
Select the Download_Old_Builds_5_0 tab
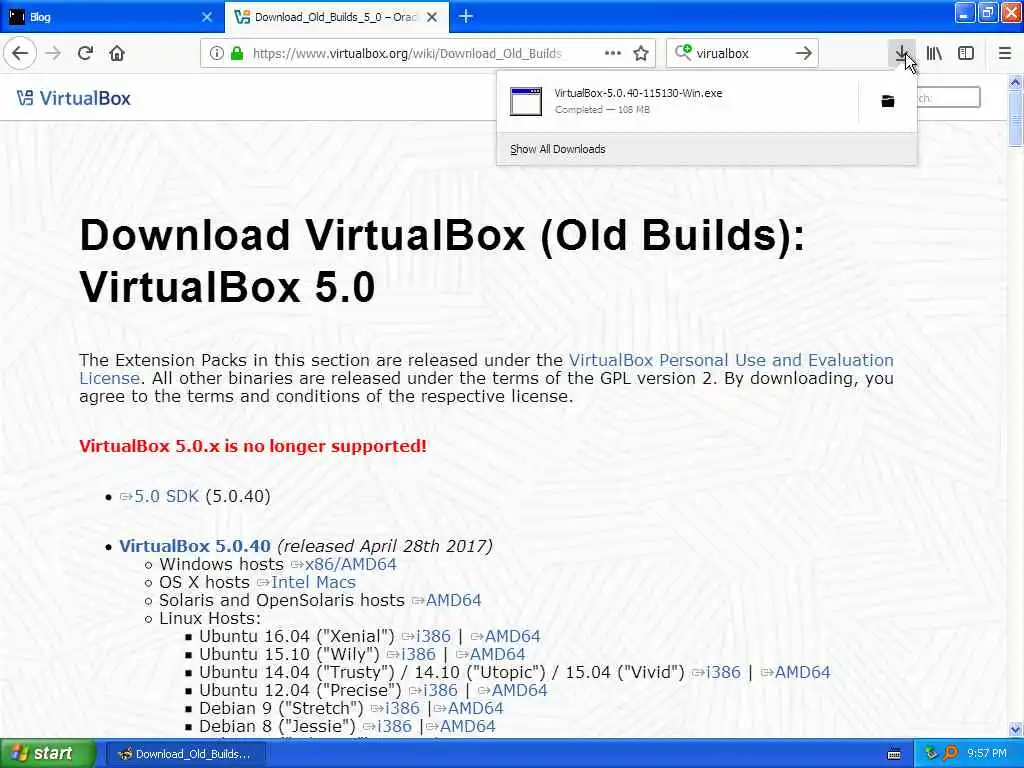pyautogui.click(x=336, y=17)
